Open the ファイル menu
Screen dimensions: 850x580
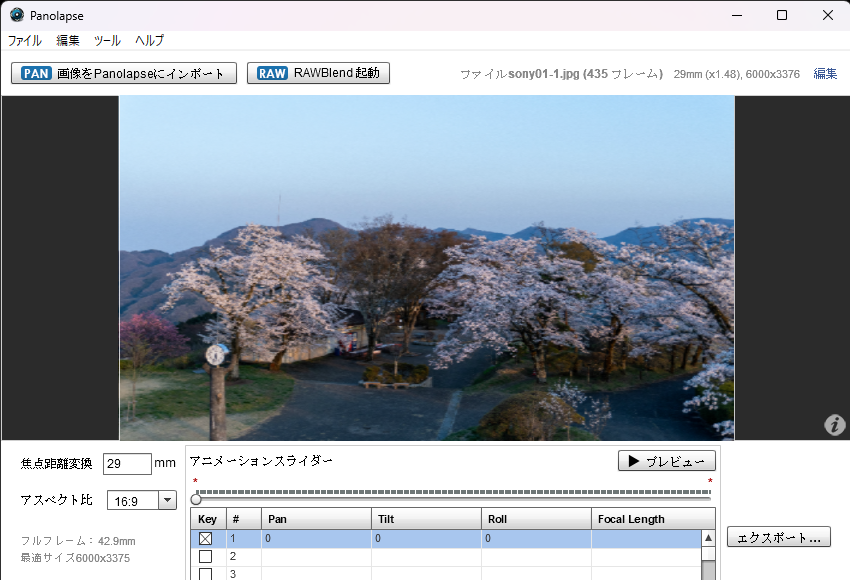coord(25,41)
